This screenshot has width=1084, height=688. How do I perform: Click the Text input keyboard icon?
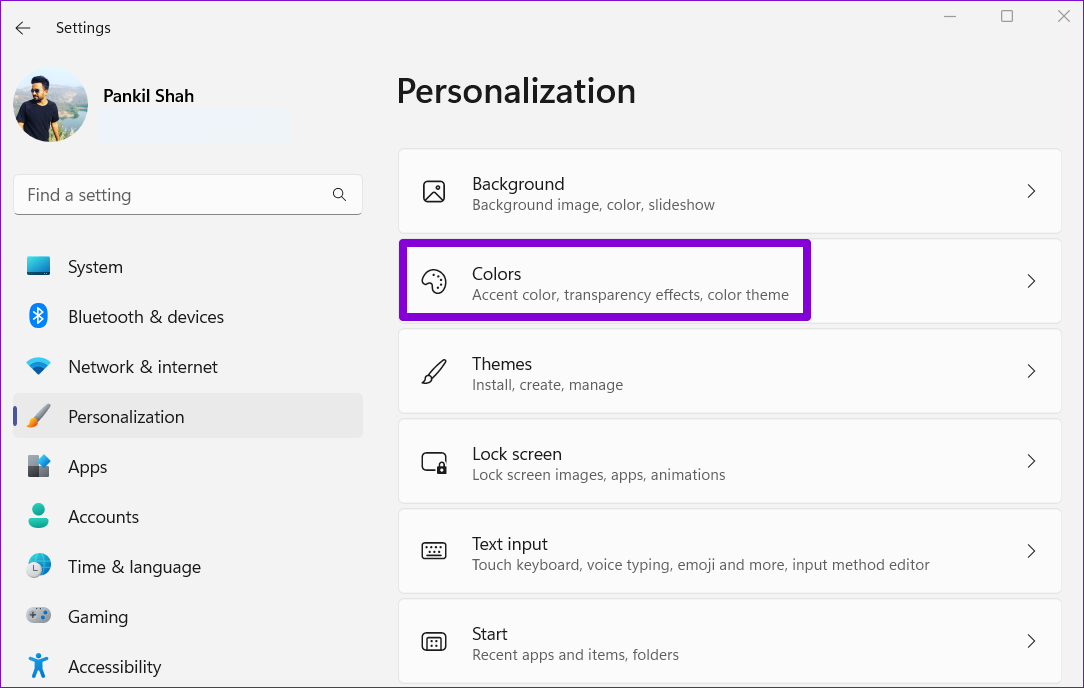[x=434, y=551]
